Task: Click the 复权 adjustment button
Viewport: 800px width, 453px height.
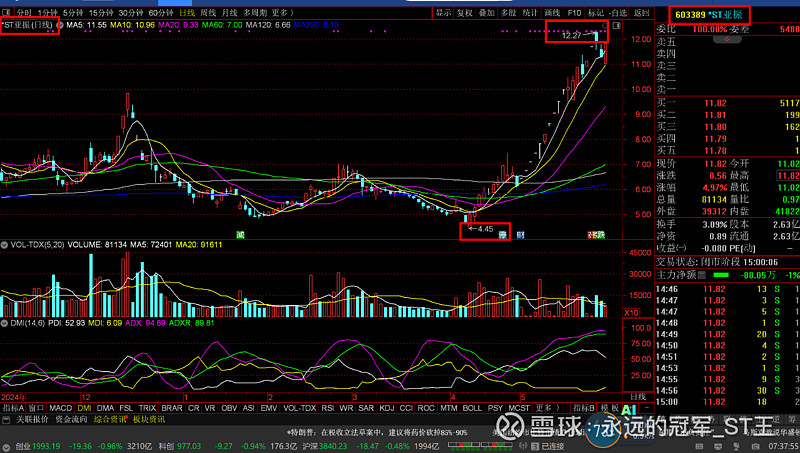Action: pyautogui.click(x=464, y=13)
